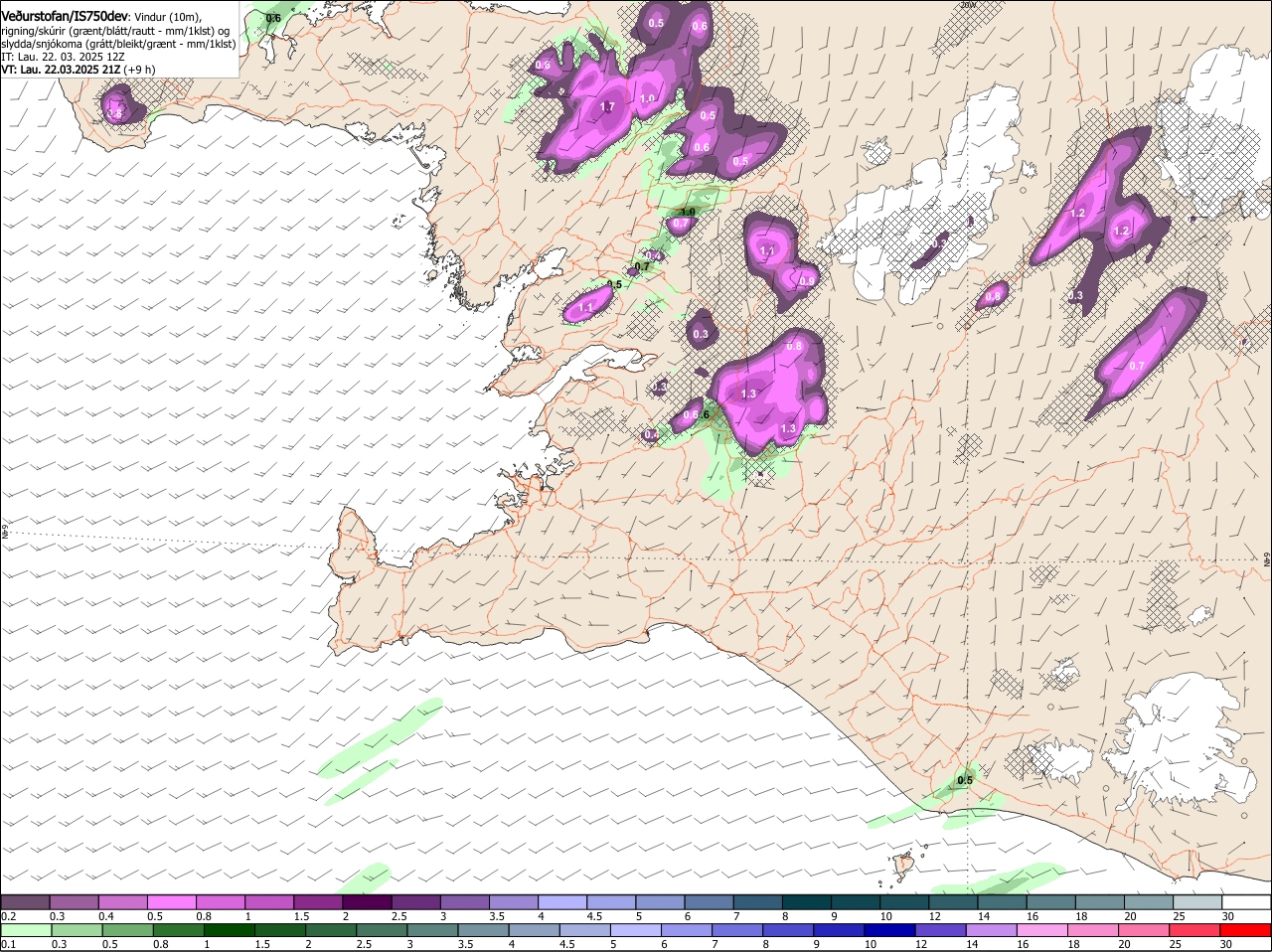Viewport: 1272px width, 952px height.
Task: Click the 1.7 snowfall value label
Action: click(x=608, y=106)
